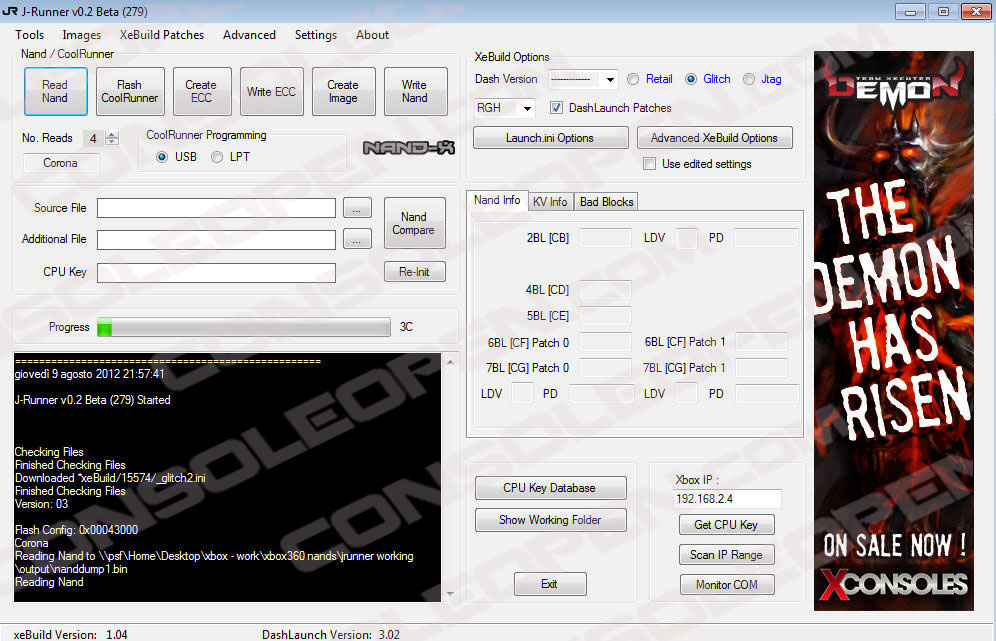Click the Flash CoolRunner button
Screen dimensions: 996x641
point(130,91)
